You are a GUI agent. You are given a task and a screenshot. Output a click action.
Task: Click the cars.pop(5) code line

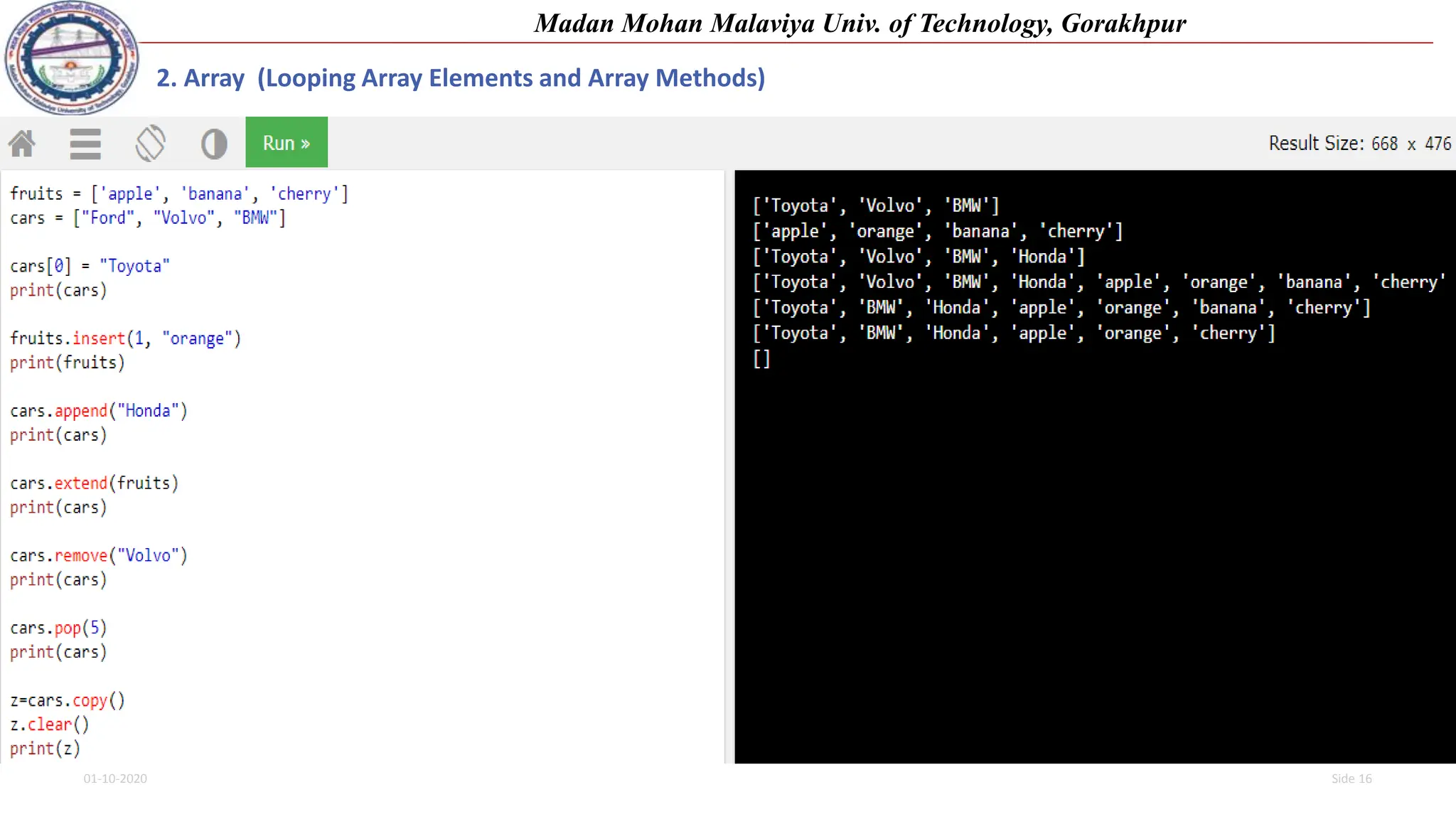[58, 628]
